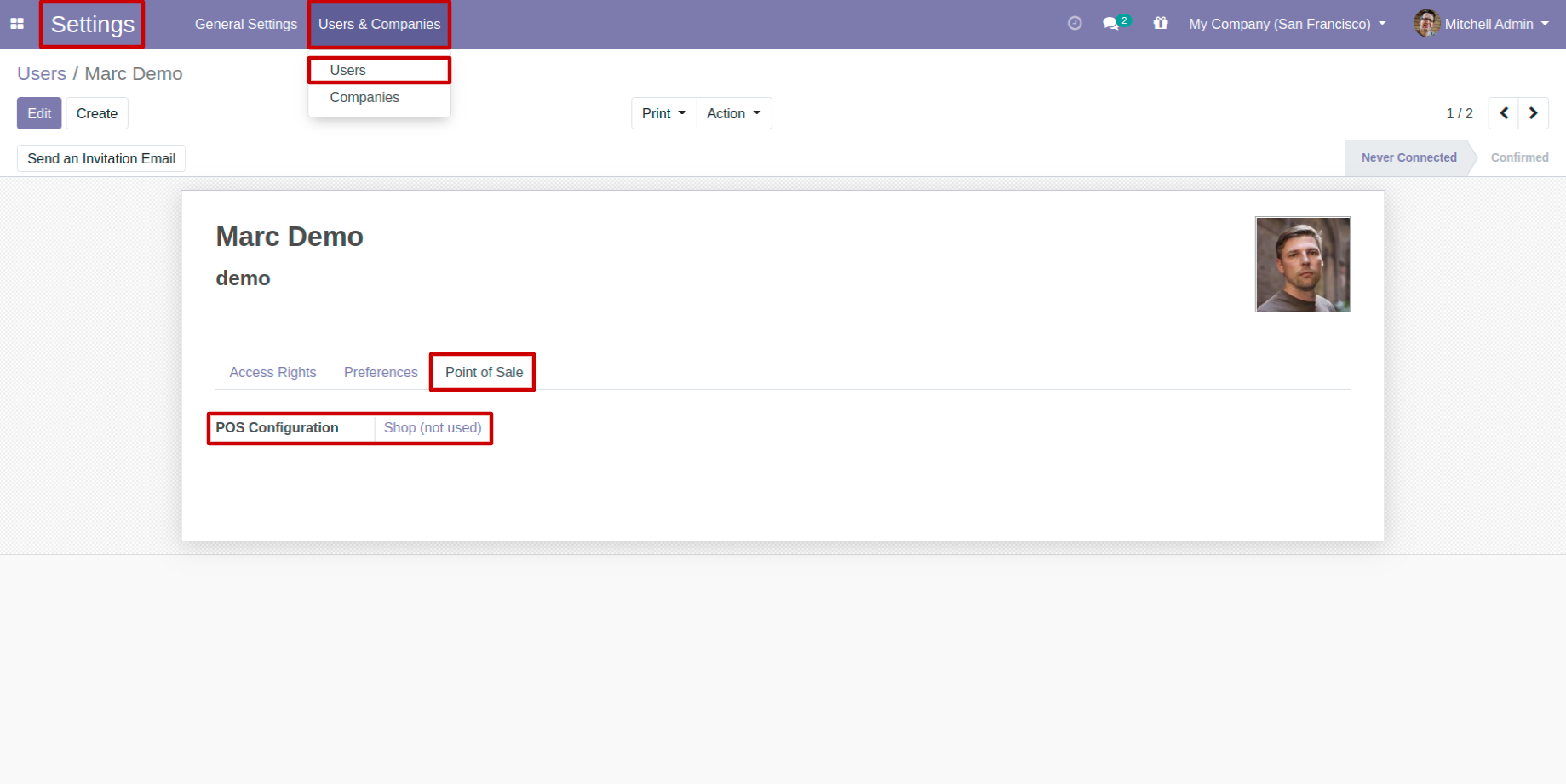Select Users in the dropdown menu

(379, 70)
